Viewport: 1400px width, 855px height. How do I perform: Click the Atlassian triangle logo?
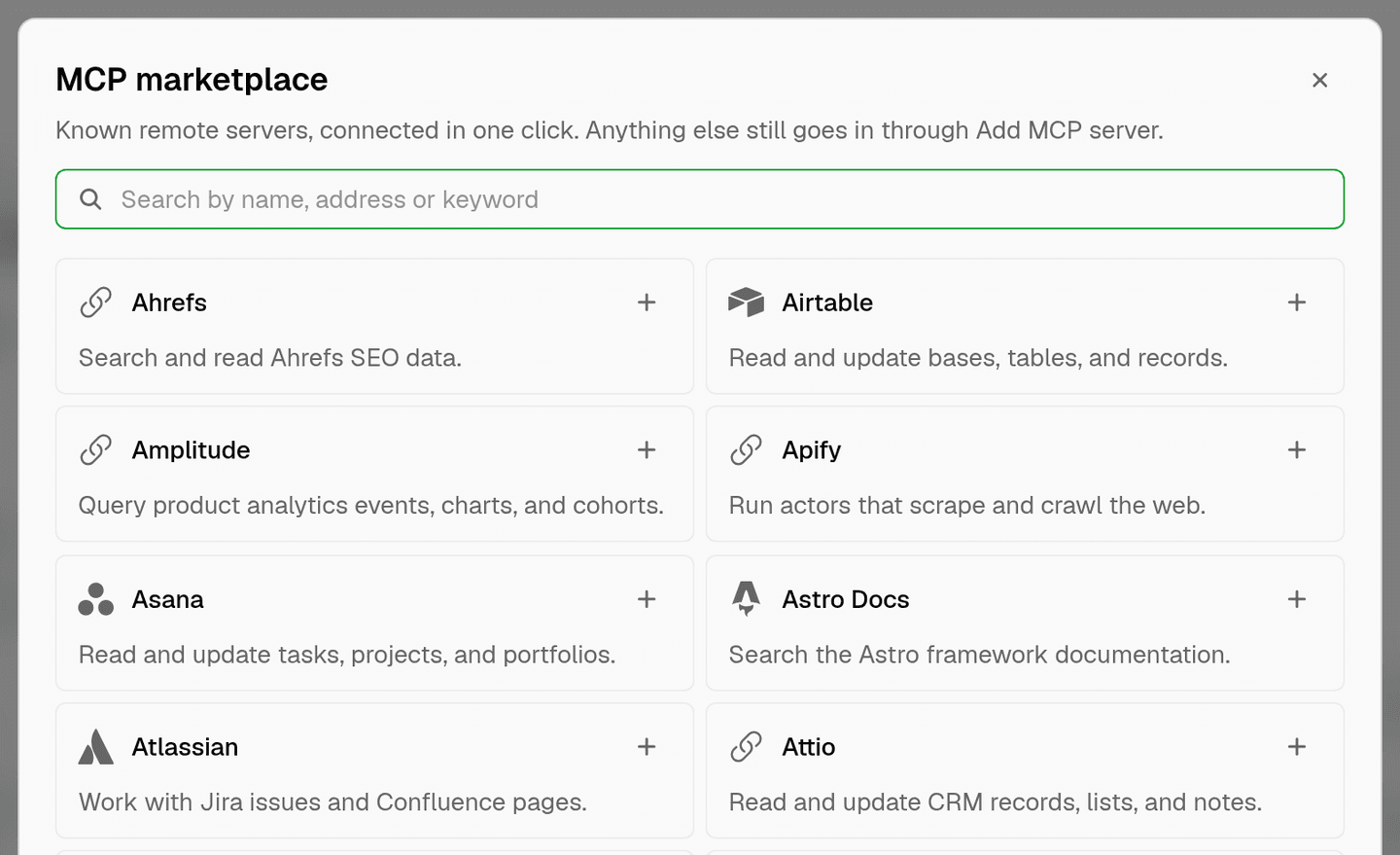tap(95, 747)
